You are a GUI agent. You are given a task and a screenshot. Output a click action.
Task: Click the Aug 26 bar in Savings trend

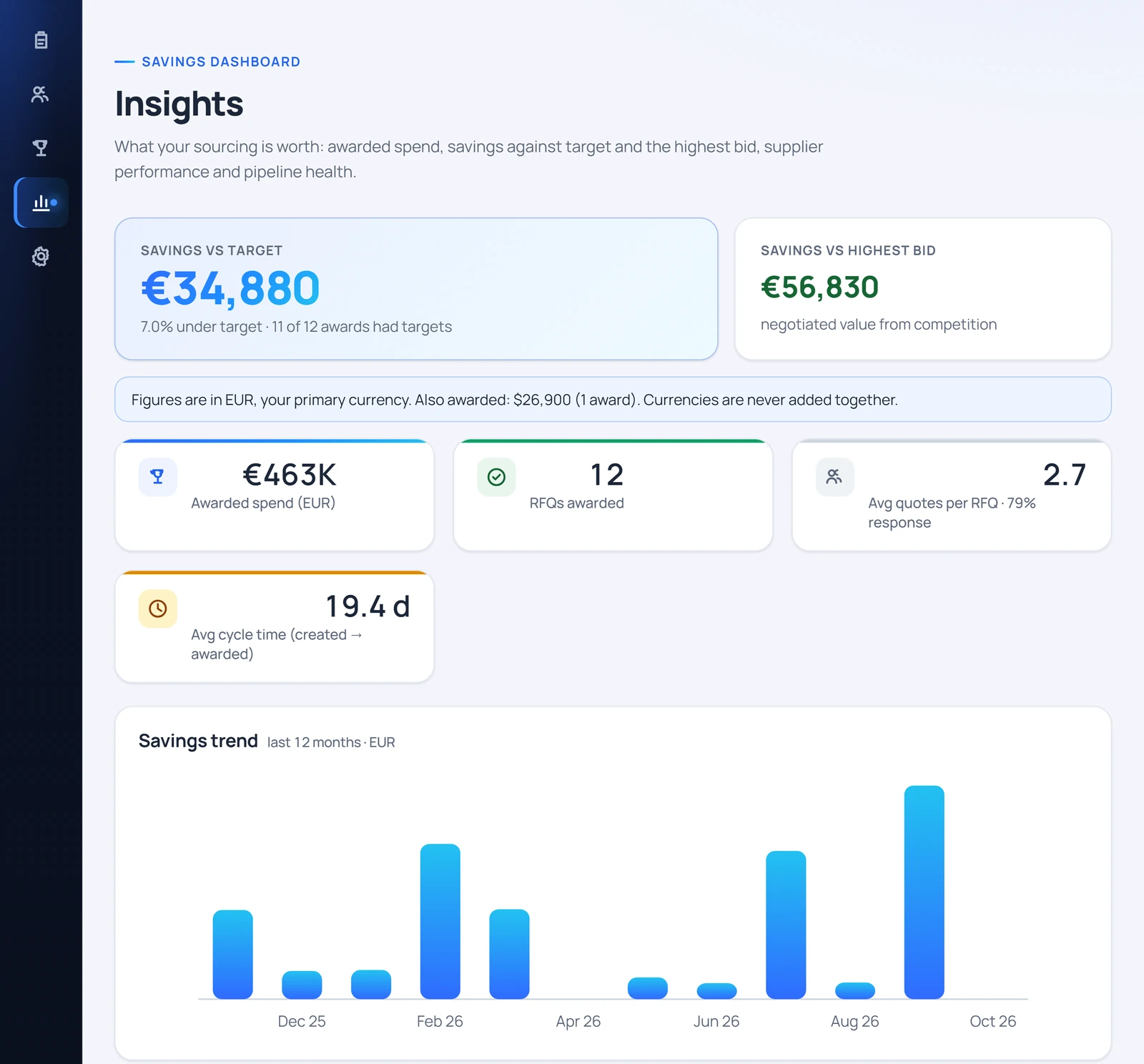(855, 990)
